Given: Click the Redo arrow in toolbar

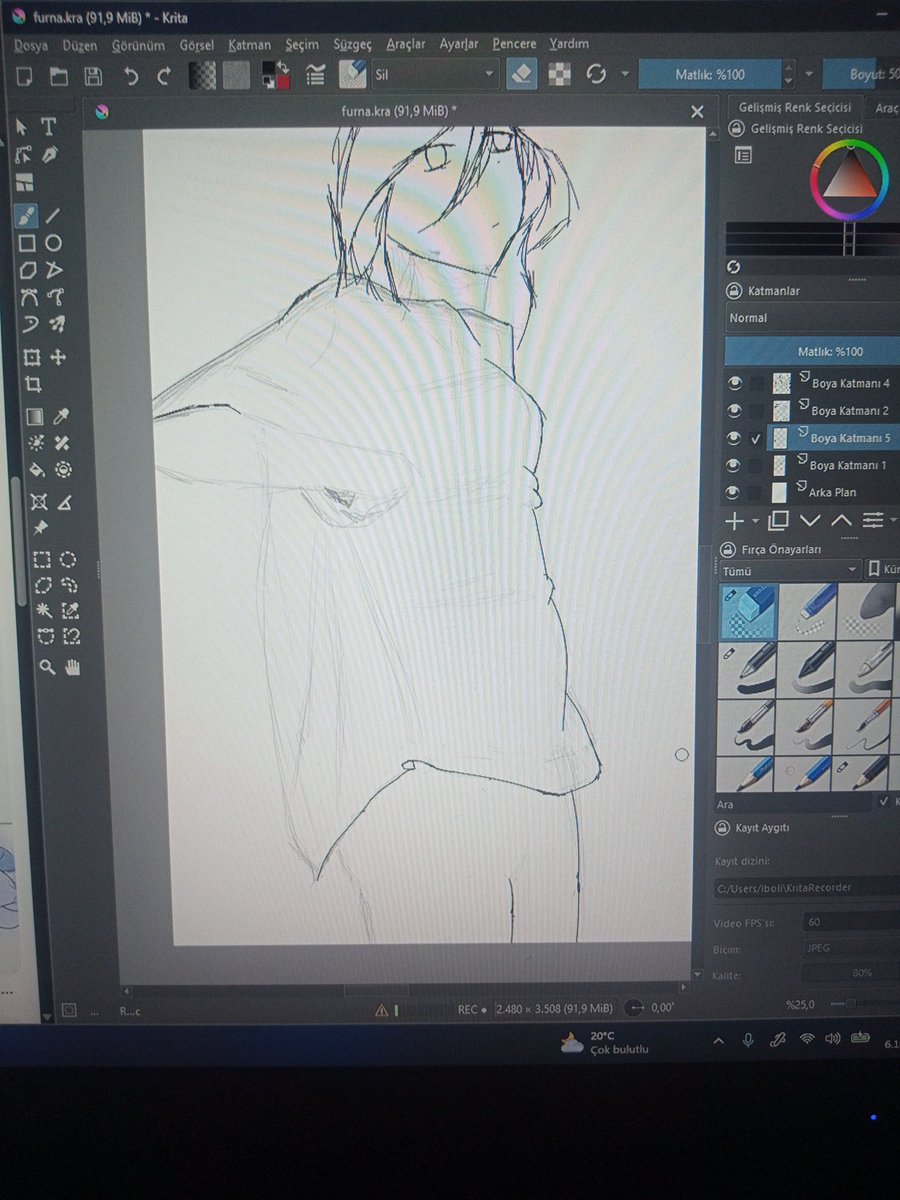Looking at the screenshot, I should coord(163,76).
